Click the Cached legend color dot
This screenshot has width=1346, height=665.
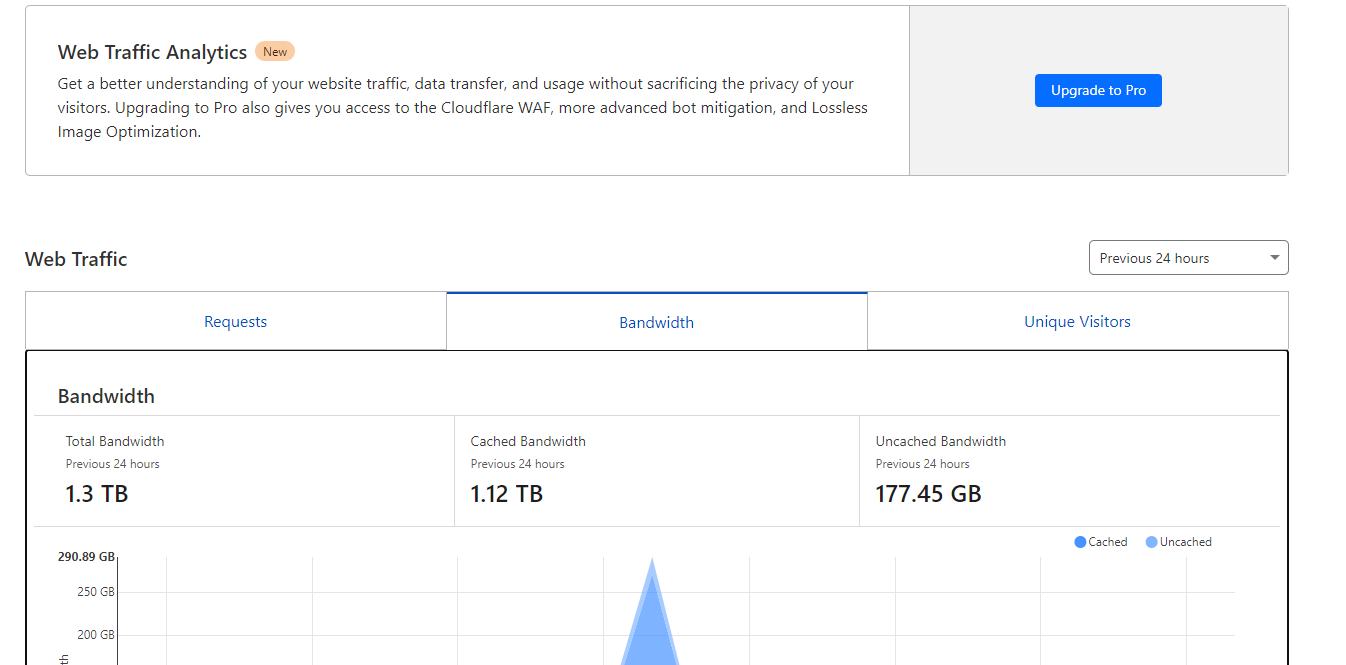tap(1080, 542)
